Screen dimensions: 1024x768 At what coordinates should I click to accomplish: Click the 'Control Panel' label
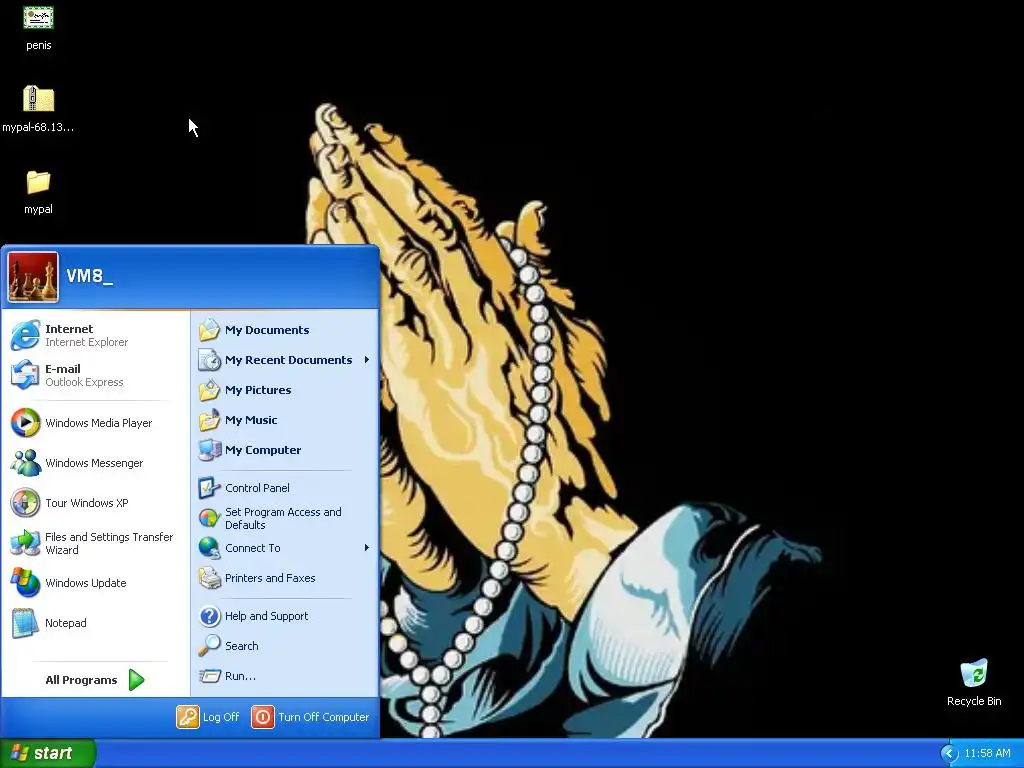point(257,488)
